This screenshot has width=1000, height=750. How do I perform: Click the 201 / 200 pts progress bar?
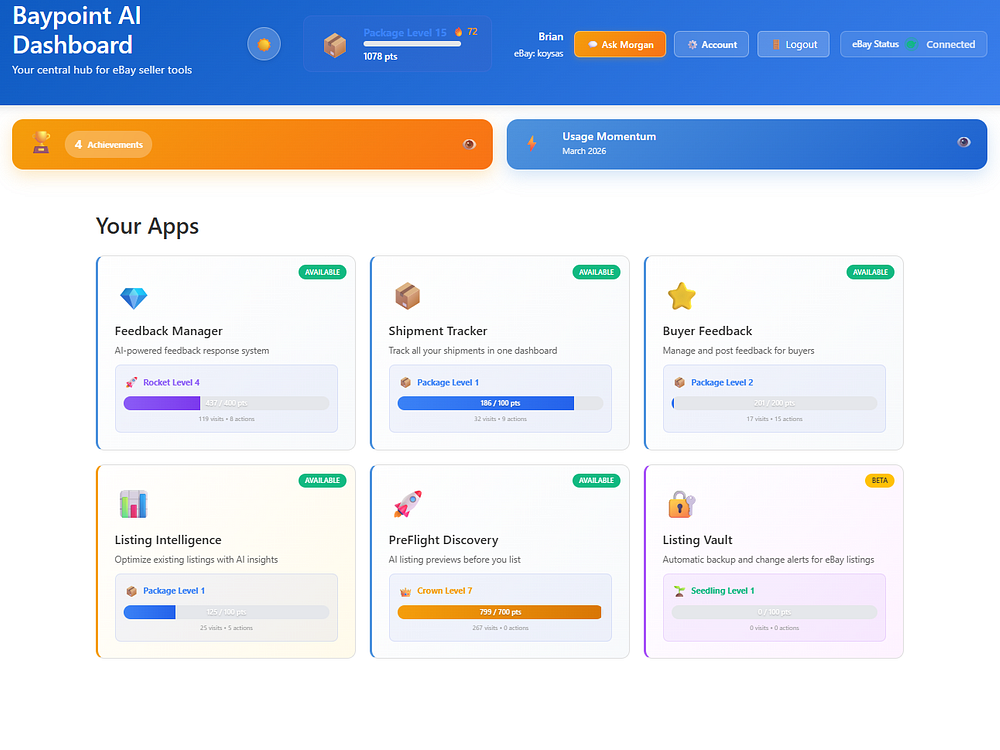click(774, 403)
